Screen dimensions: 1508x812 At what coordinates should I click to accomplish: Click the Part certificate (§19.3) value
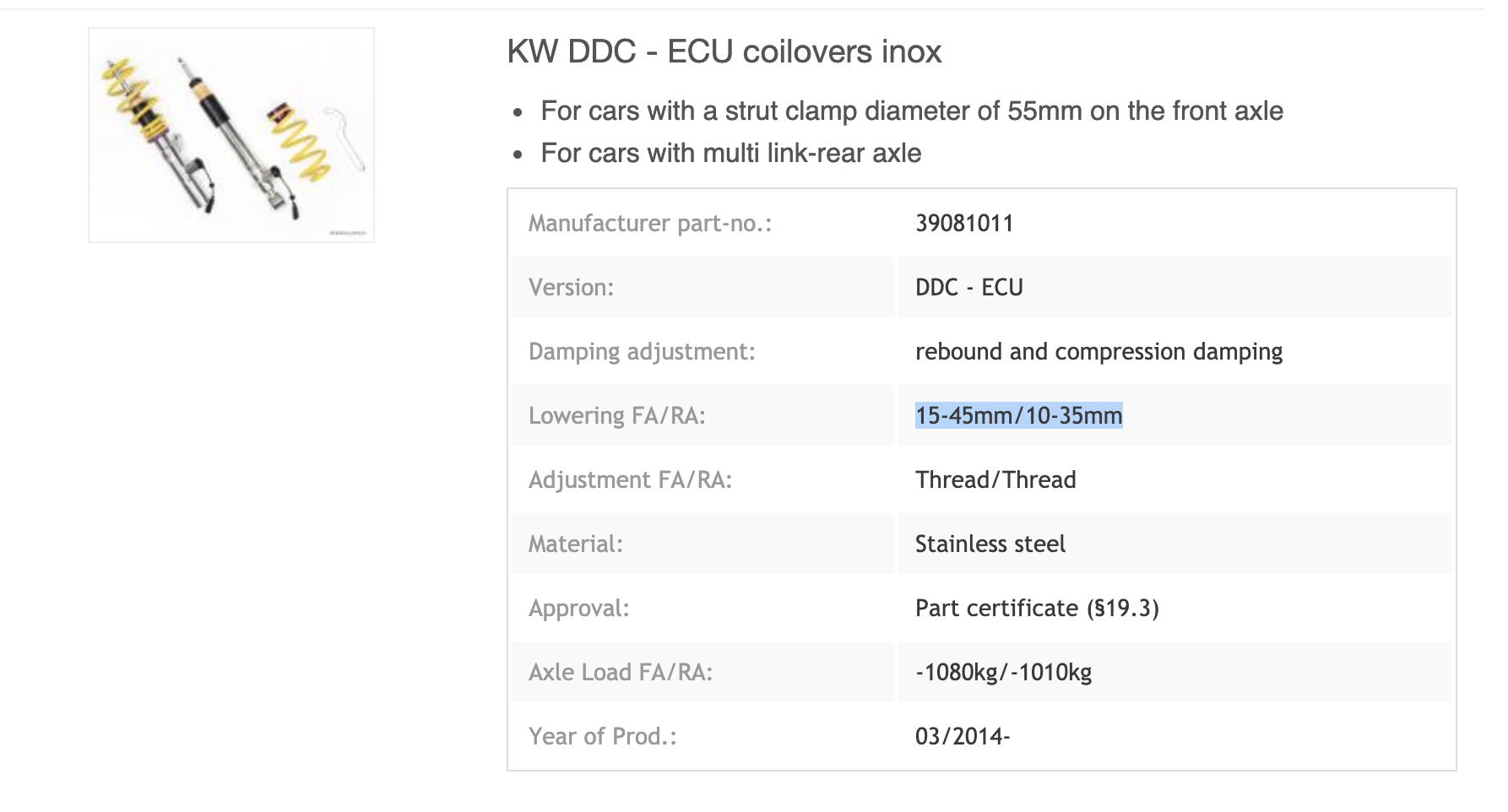point(1037,609)
